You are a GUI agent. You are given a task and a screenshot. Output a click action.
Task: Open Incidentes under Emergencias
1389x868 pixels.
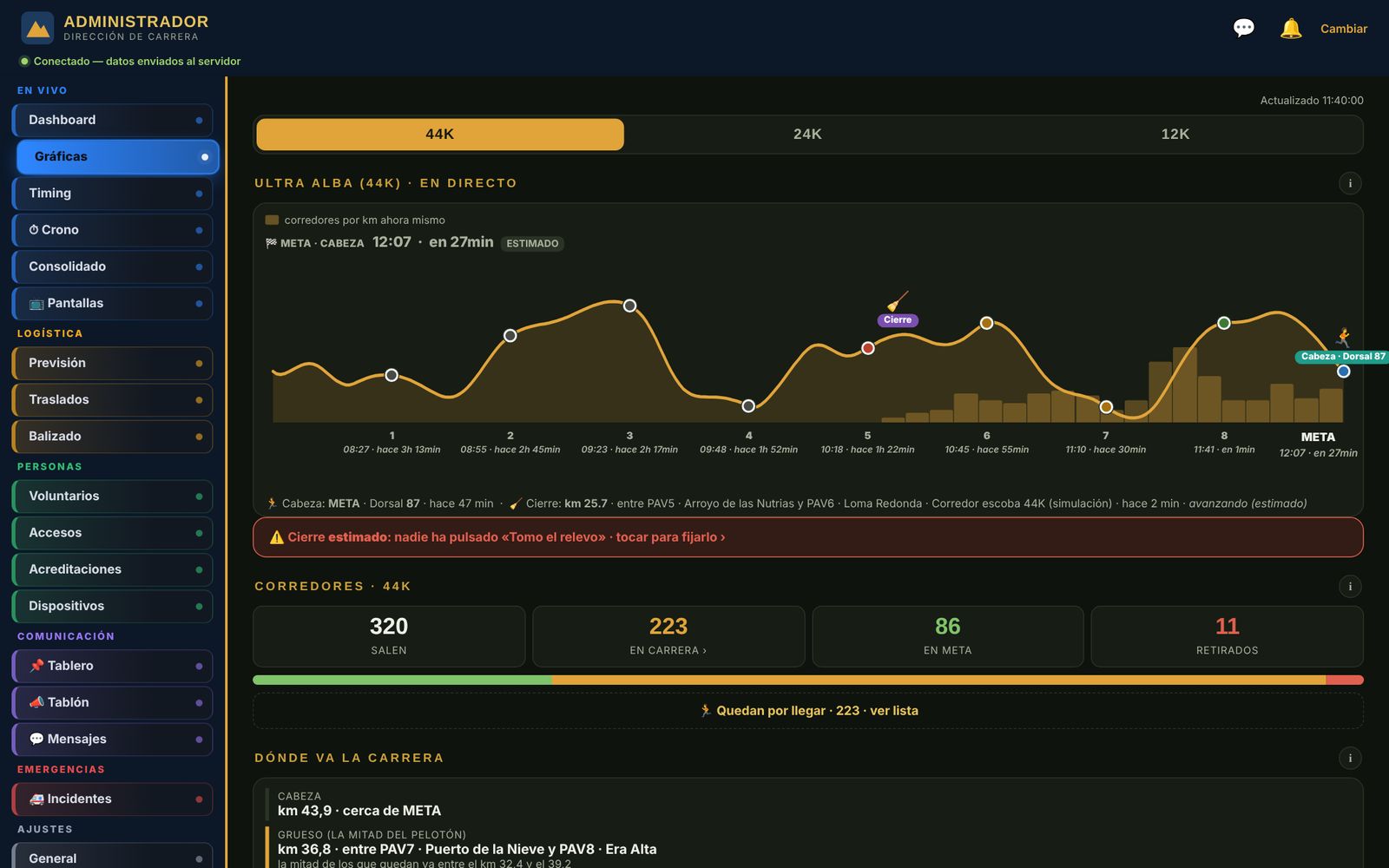coord(113,799)
